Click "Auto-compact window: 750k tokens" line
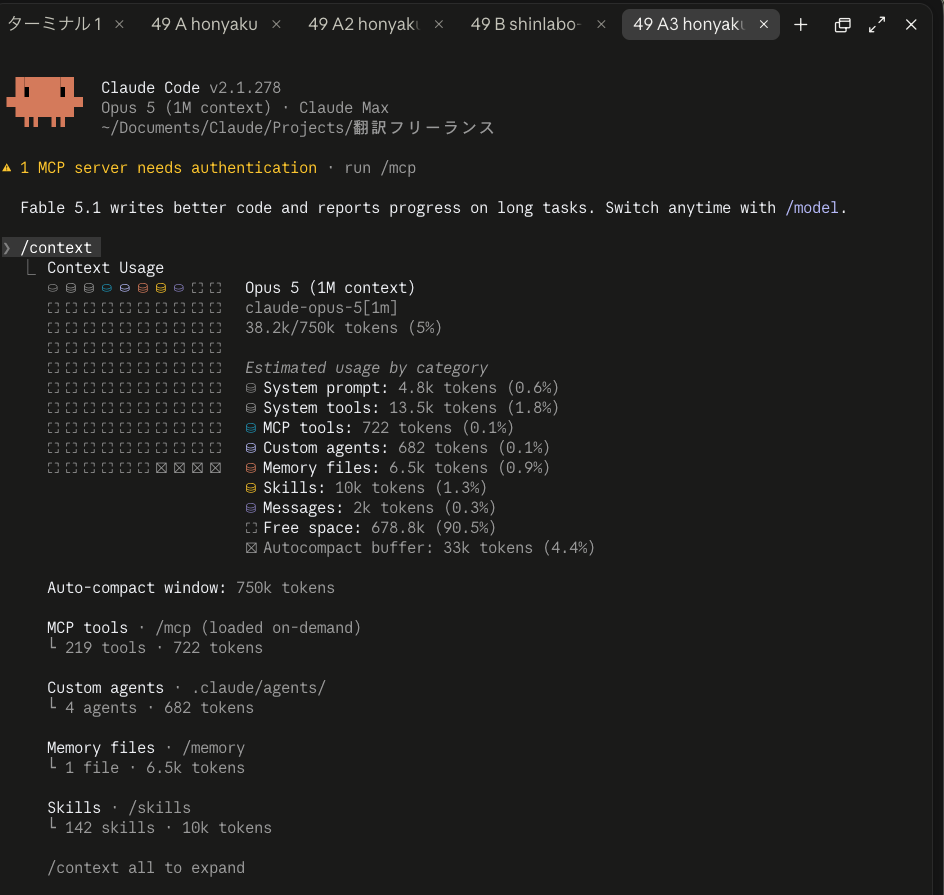This screenshot has width=944, height=895. pyautogui.click(x=191, y=587)
